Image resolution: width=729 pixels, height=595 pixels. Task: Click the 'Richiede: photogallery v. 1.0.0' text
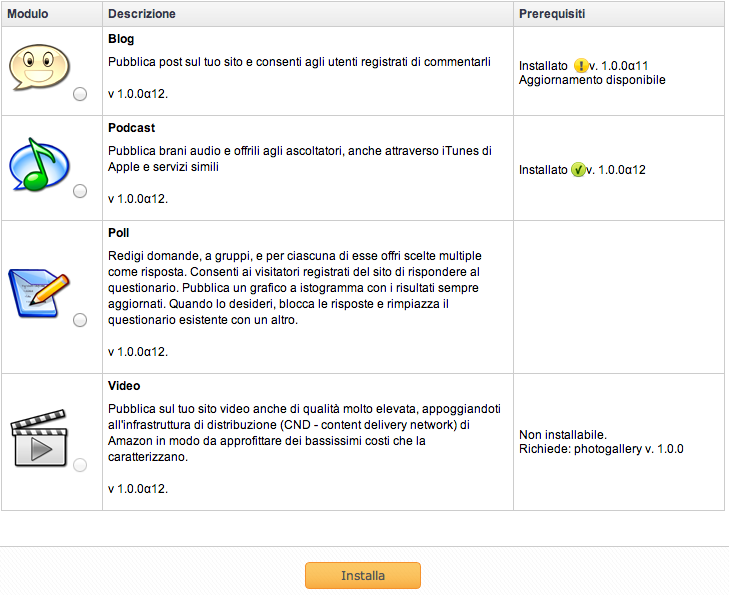[x=601, y=449]
